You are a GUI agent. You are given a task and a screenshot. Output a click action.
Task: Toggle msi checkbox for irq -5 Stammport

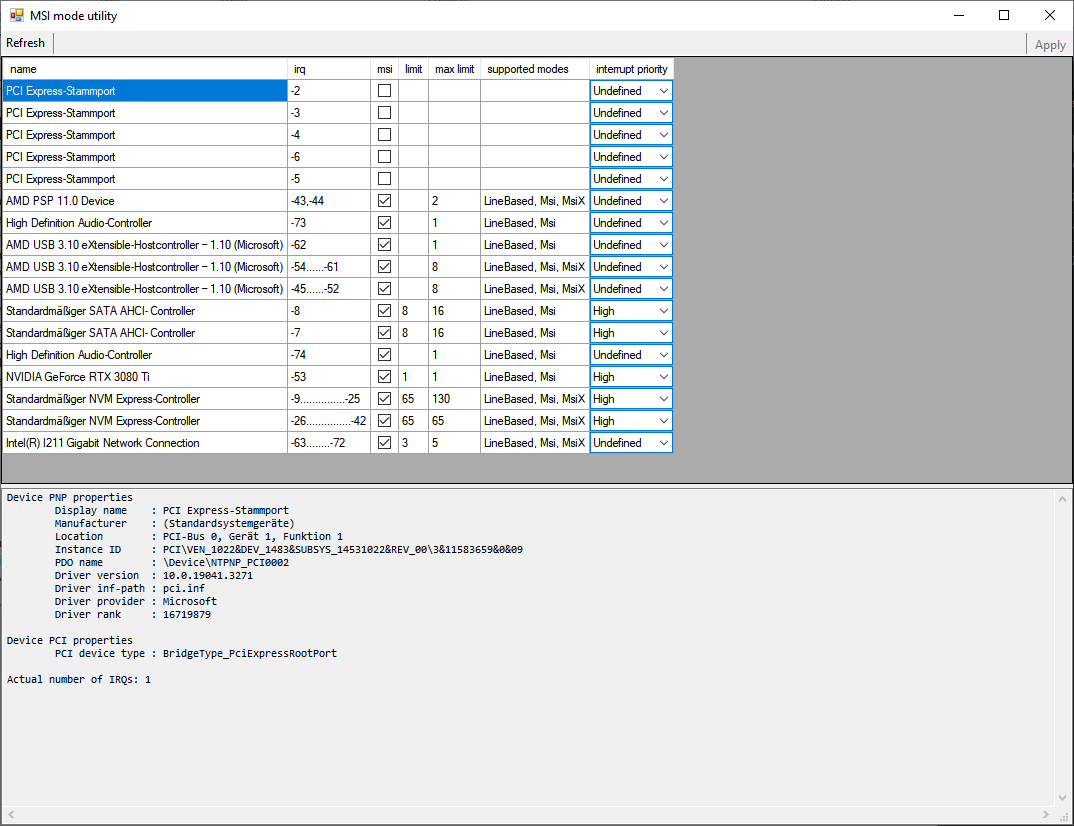[x=385, y=178]
